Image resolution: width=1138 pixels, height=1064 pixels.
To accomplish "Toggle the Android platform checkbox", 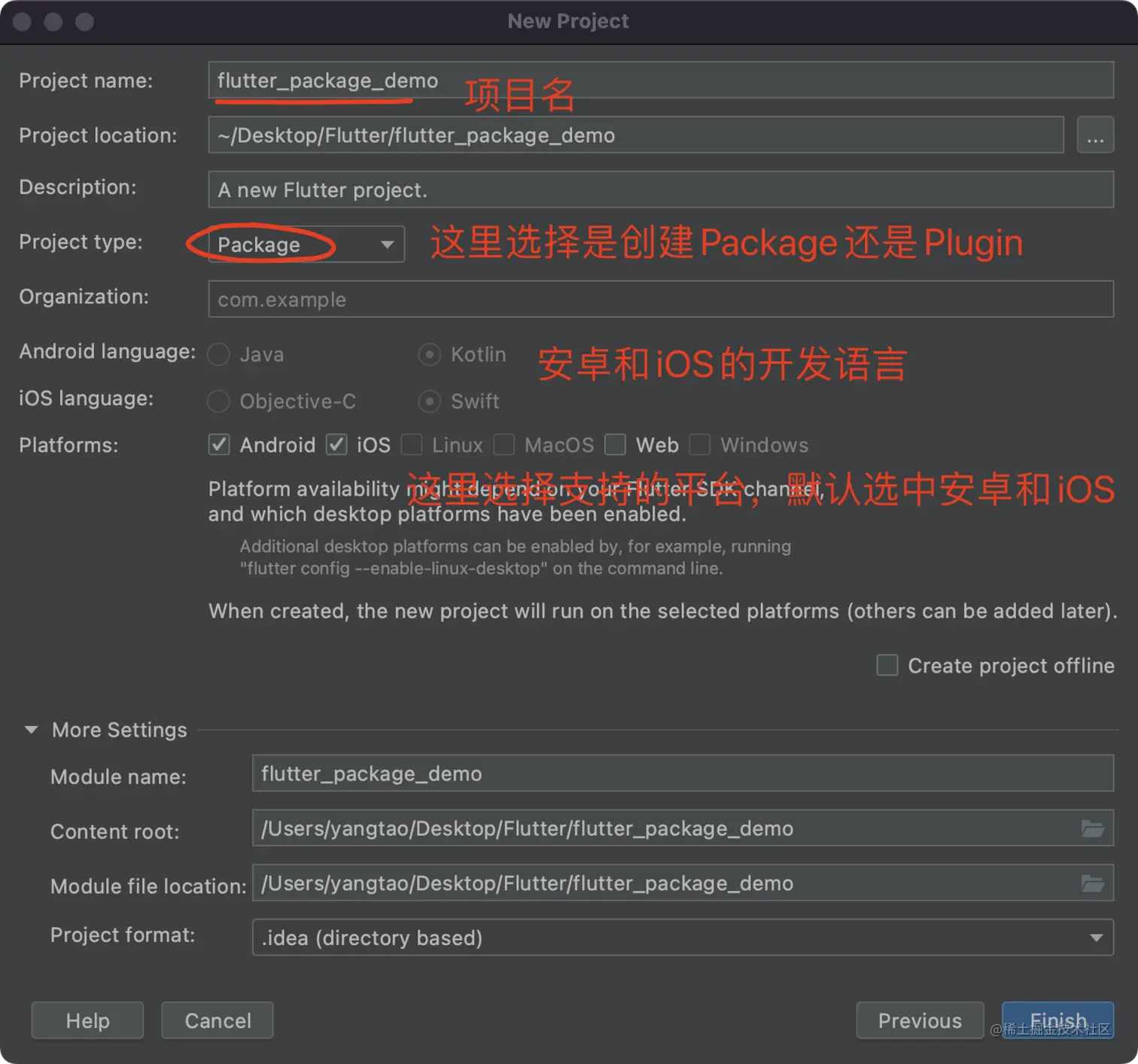I will tap(219, 445).
